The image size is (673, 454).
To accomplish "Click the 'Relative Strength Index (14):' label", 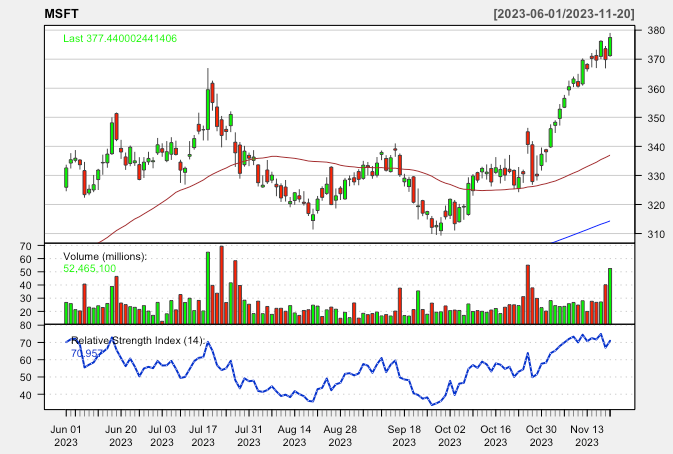I will 138,340.
